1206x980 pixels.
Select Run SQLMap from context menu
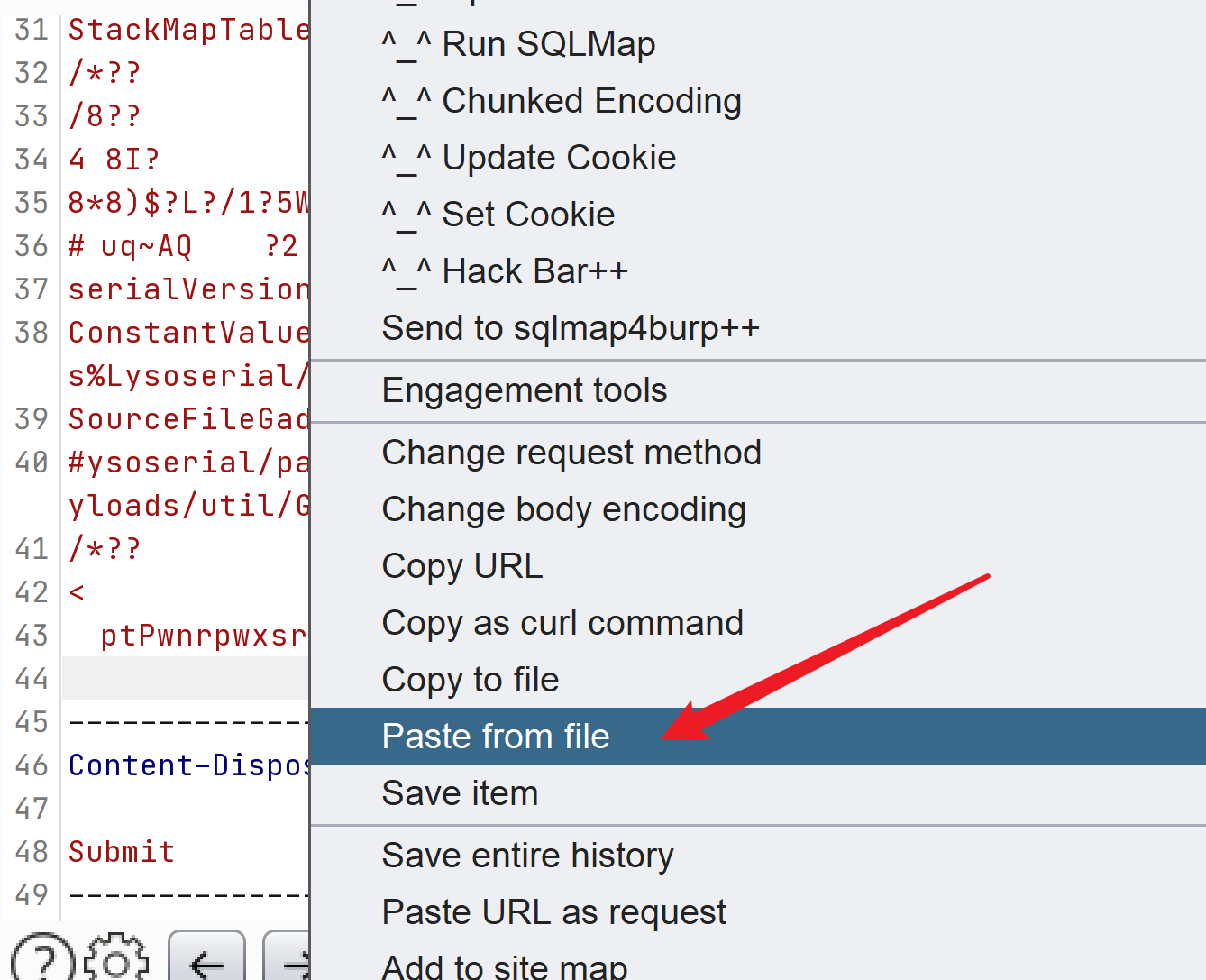click(518, 44)
